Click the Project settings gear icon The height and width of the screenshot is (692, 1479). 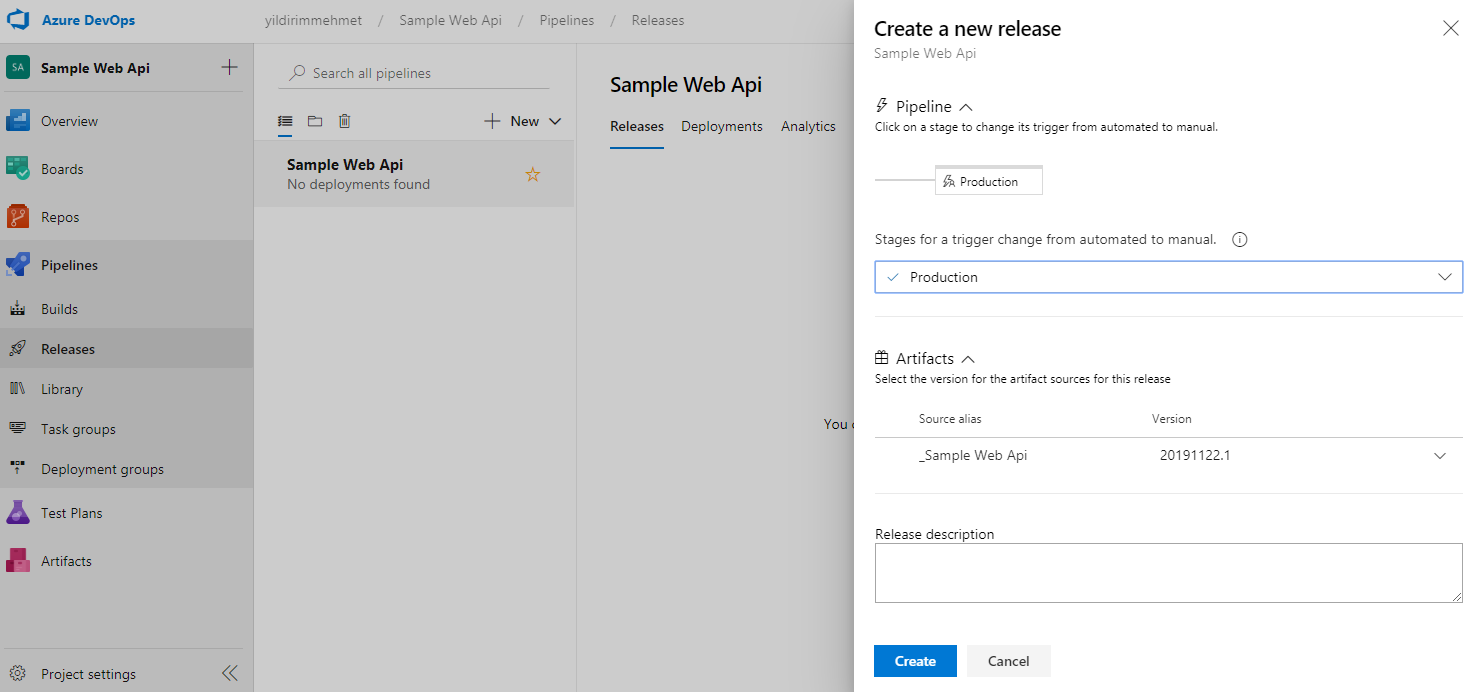coord(17,674)
